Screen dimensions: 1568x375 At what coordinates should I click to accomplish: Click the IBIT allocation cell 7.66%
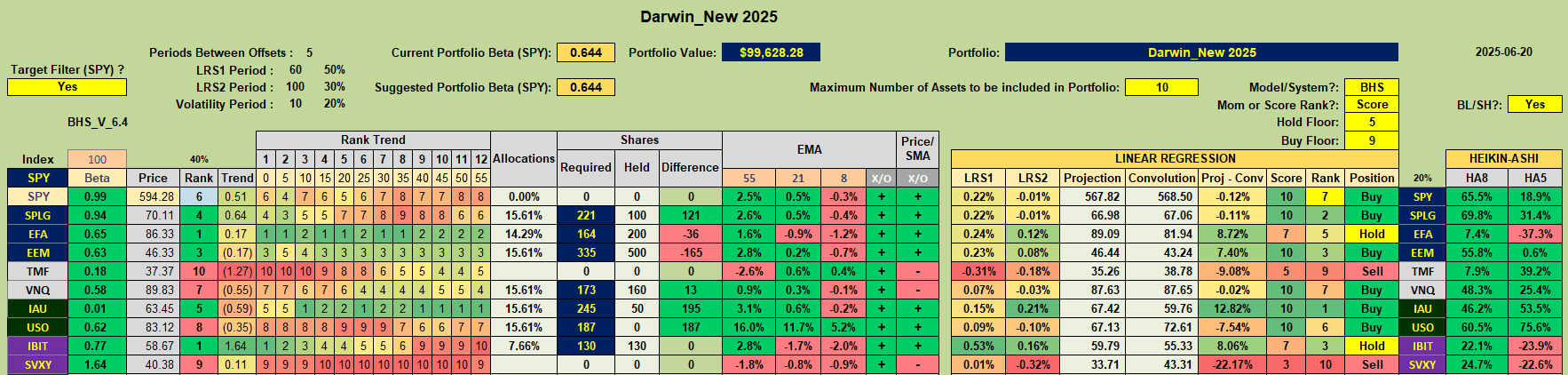524,346
